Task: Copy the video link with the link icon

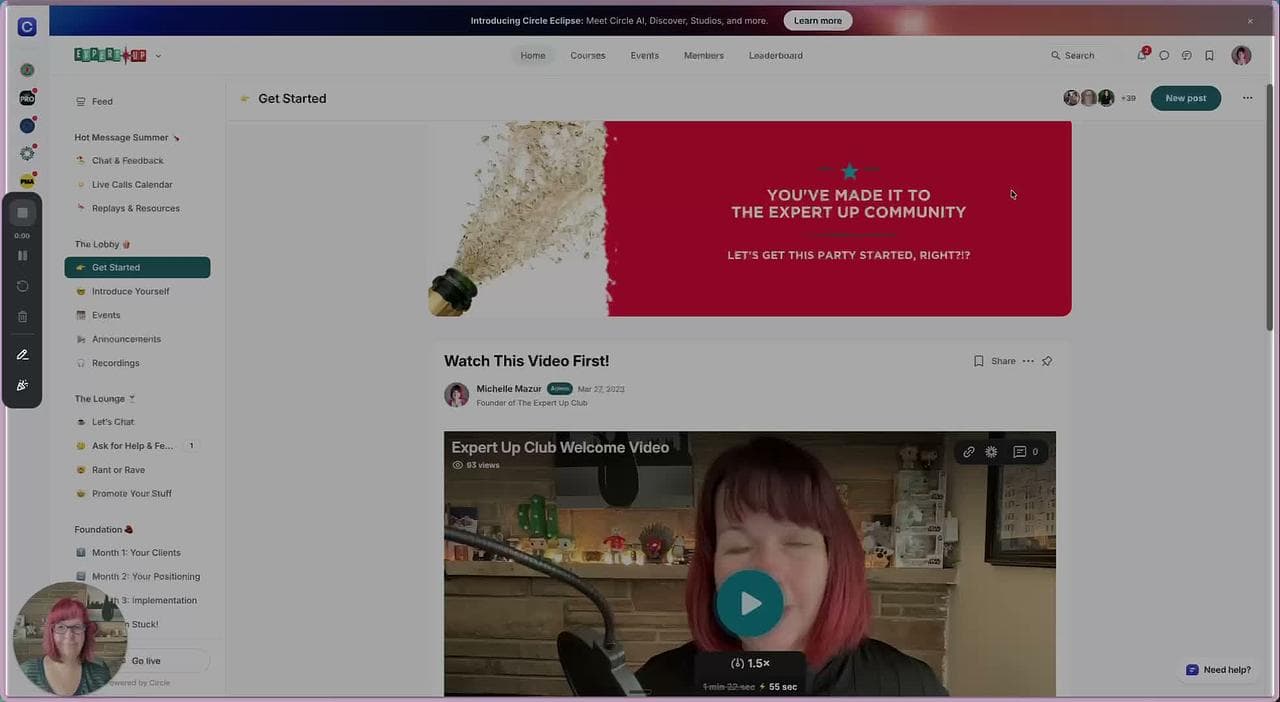Action: 968,452
